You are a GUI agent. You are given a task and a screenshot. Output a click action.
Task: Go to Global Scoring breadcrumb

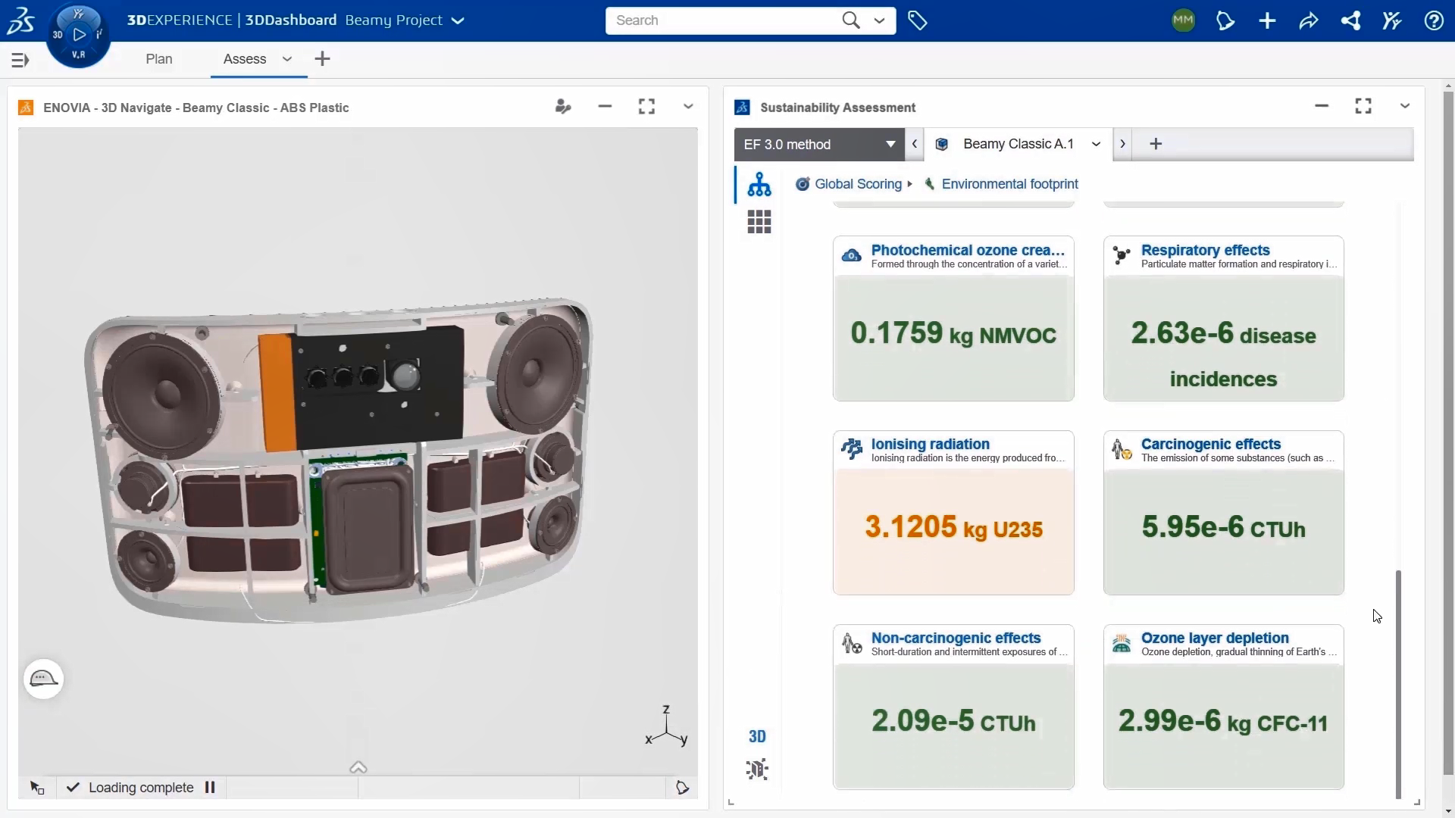(x=857, y=184)
